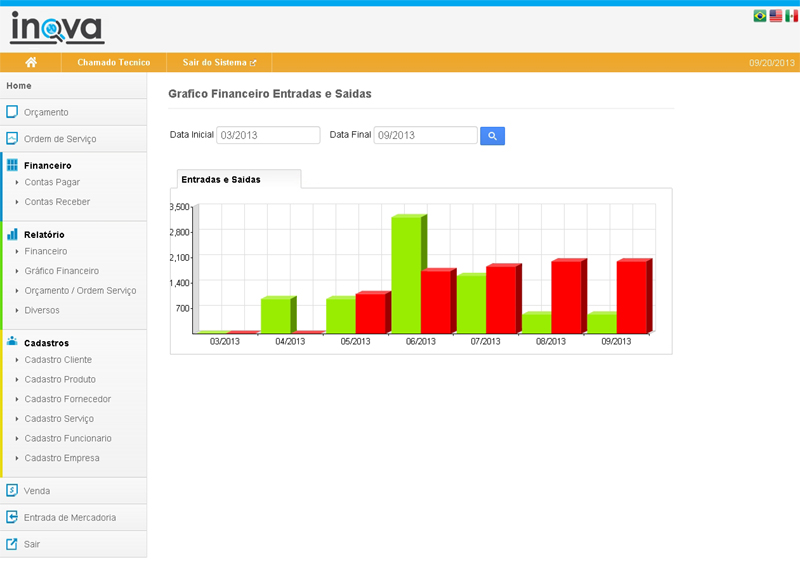Image resolution: width=800 pixels, height=567 pixels.
Task: Select the Mexico flag language icon
Action: point(791,16)
